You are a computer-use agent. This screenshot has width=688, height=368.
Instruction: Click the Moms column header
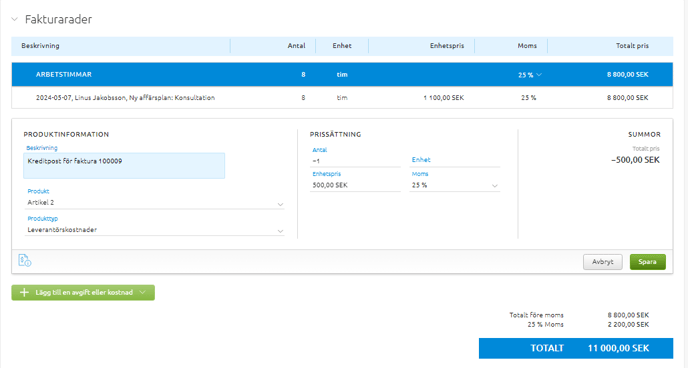tap(527, 46)
